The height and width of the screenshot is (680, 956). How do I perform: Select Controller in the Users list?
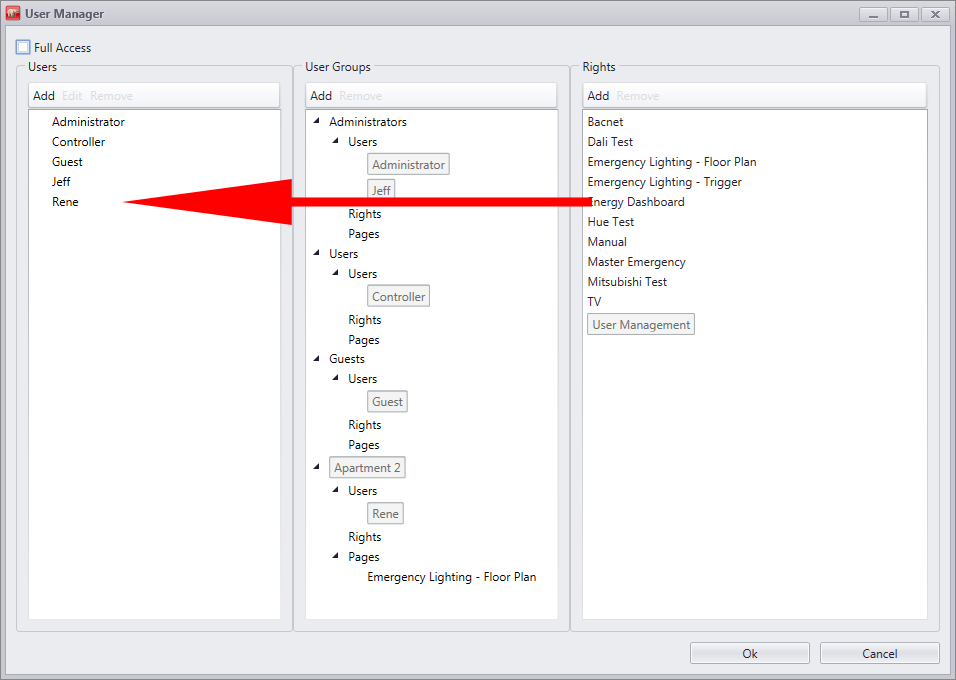(79, 142)
